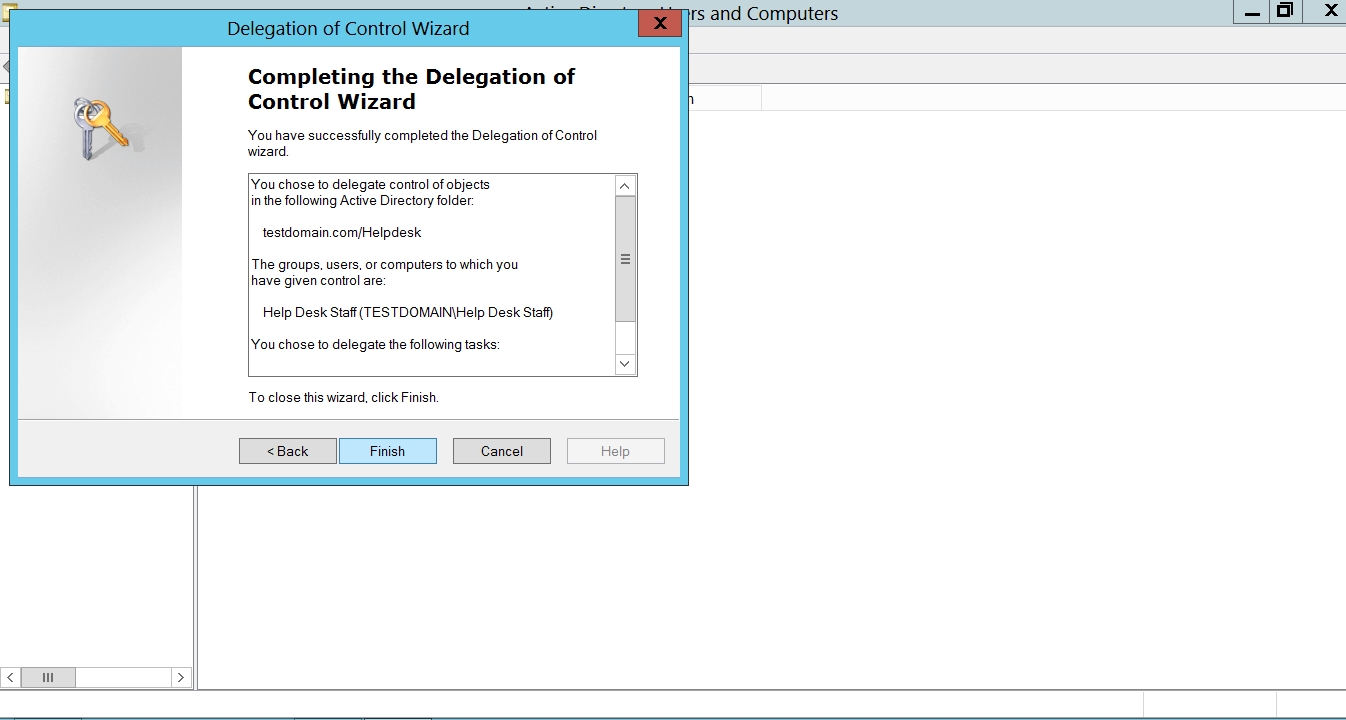Click the keys icon in the wizard banner
The width and height of the screenshot is (1346, 720).
point(100,127)
